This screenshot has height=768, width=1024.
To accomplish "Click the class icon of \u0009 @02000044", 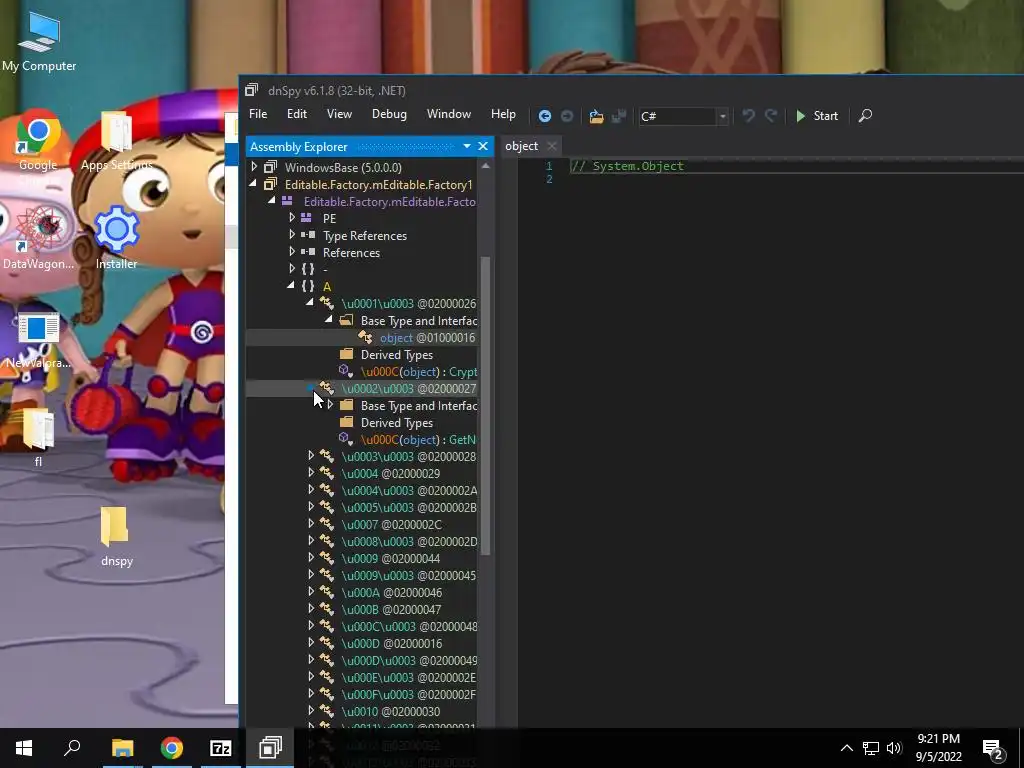I will click(327, 558).
